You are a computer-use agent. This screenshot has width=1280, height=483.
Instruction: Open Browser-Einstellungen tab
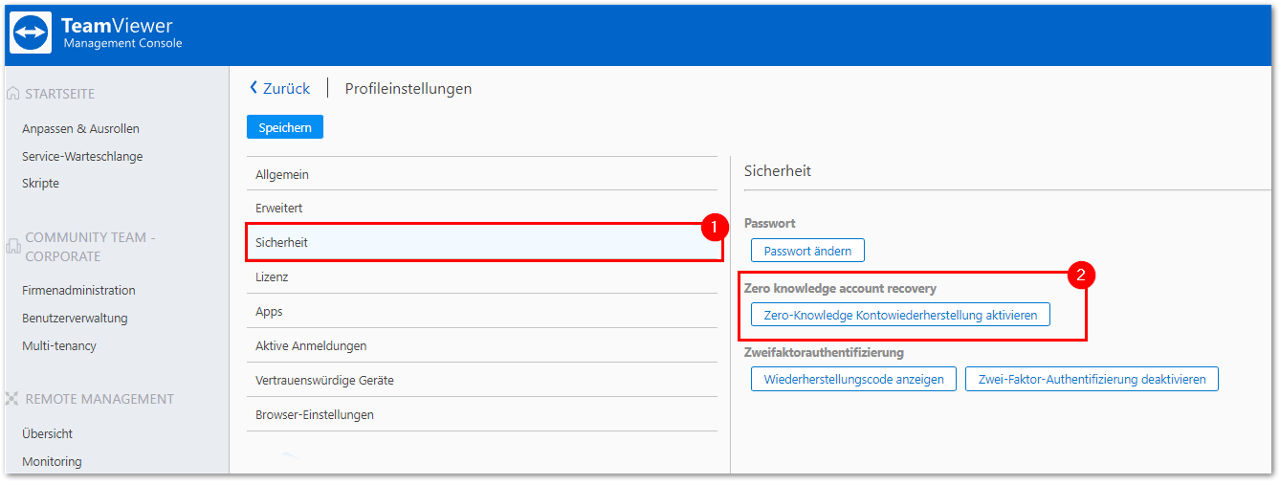coord(482,414)
